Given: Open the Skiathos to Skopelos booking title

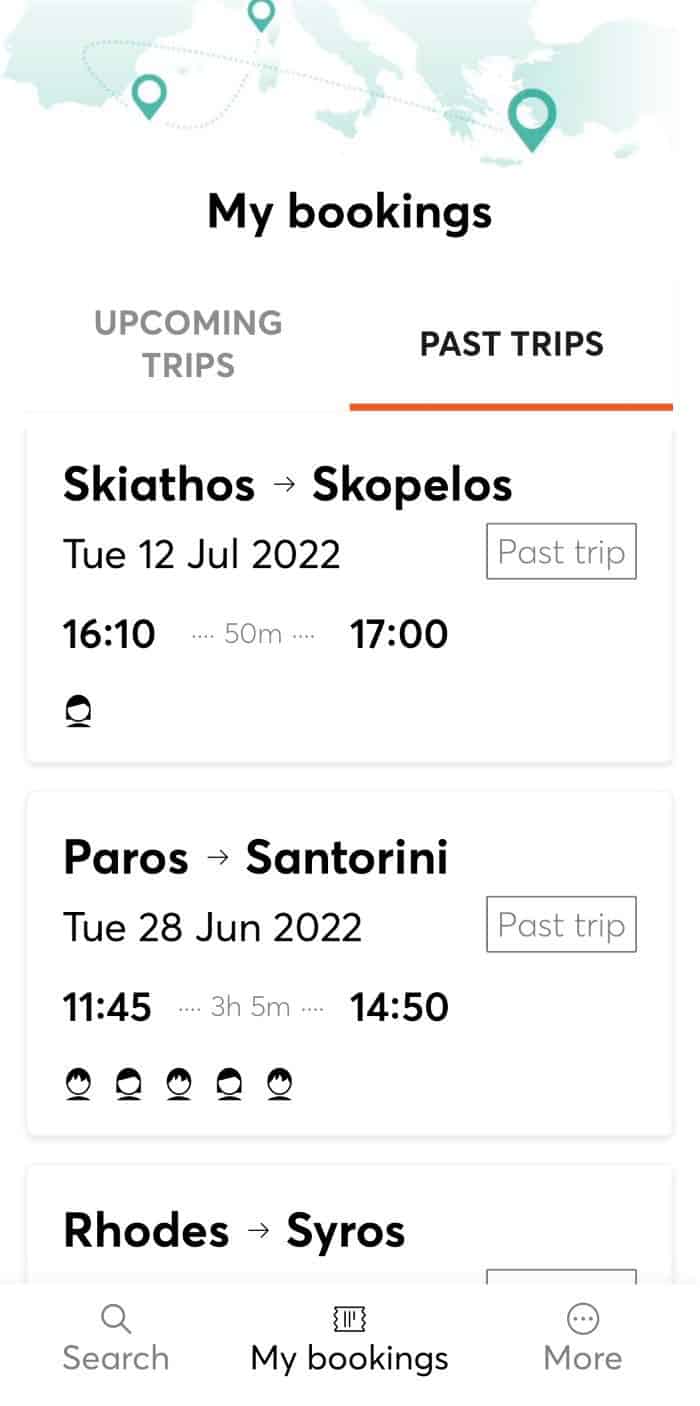Looking at the screenshot, I should [287, 485].
